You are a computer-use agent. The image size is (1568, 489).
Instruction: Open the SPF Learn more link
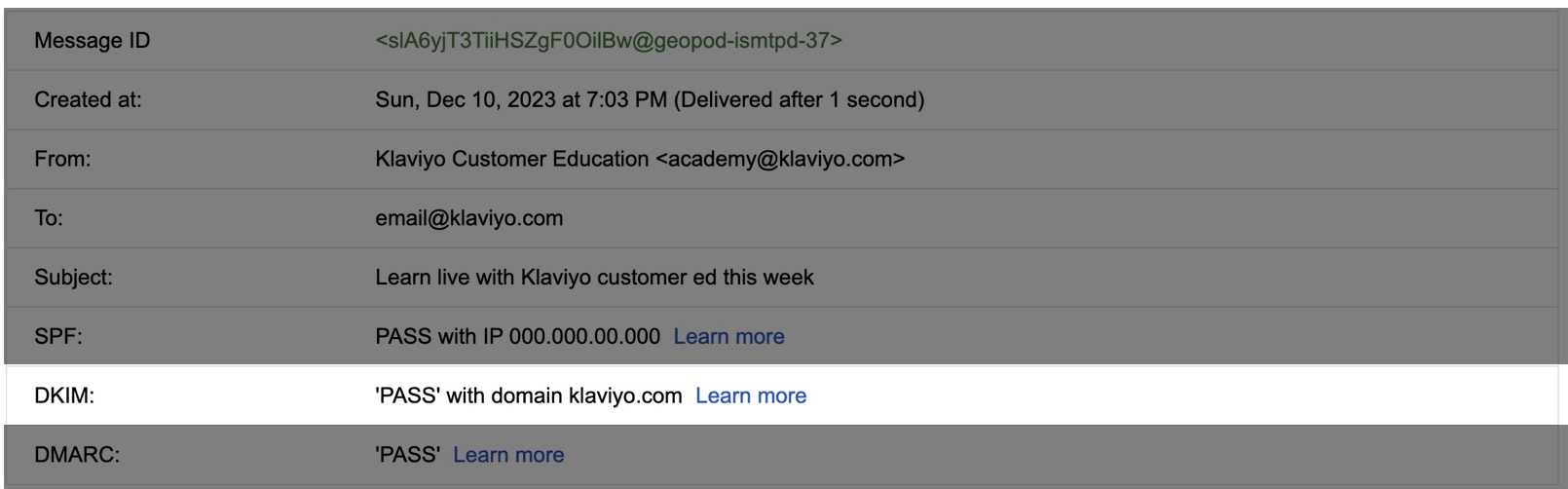728,337
